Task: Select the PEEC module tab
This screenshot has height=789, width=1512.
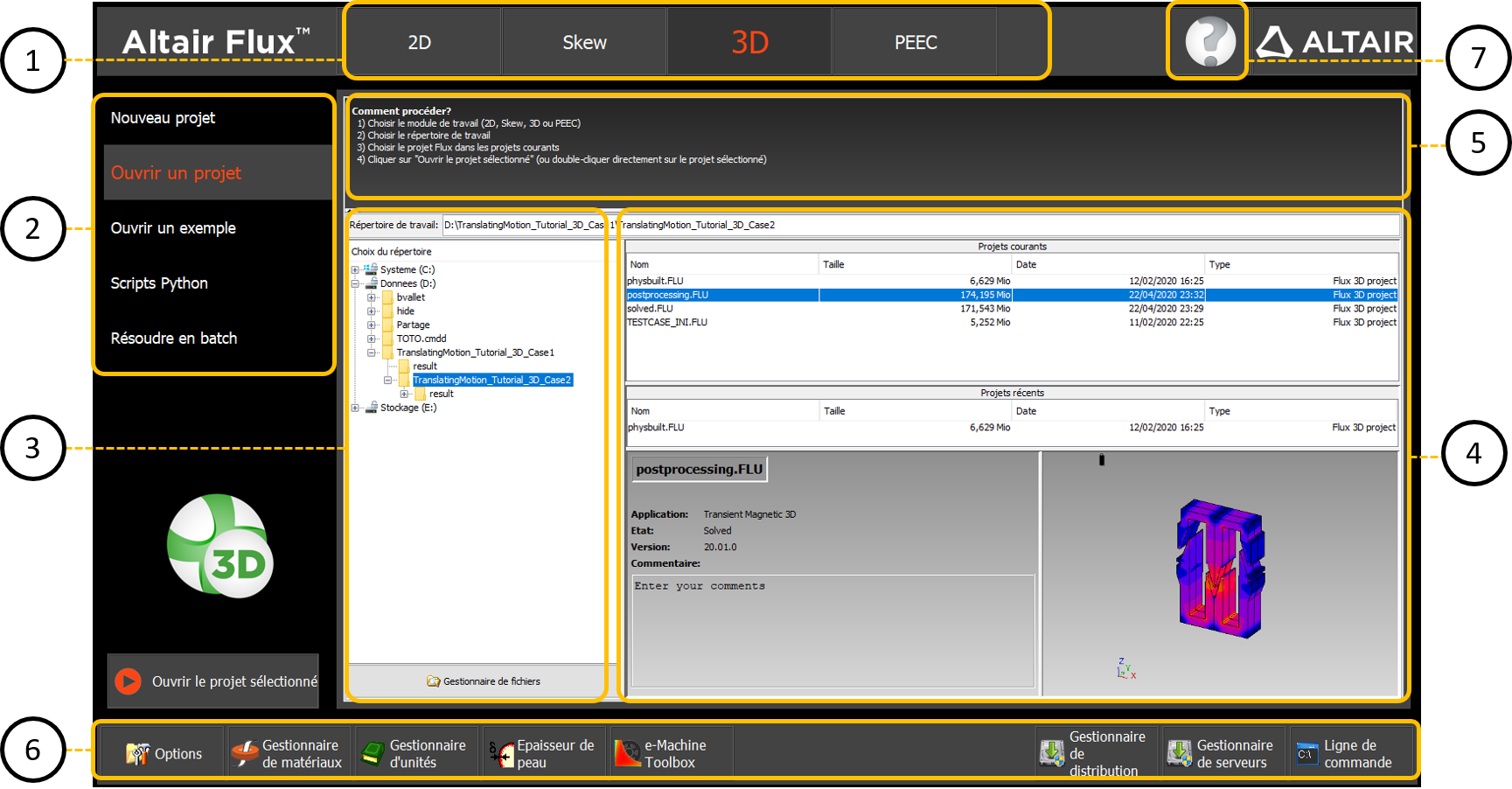Action: 915,42
